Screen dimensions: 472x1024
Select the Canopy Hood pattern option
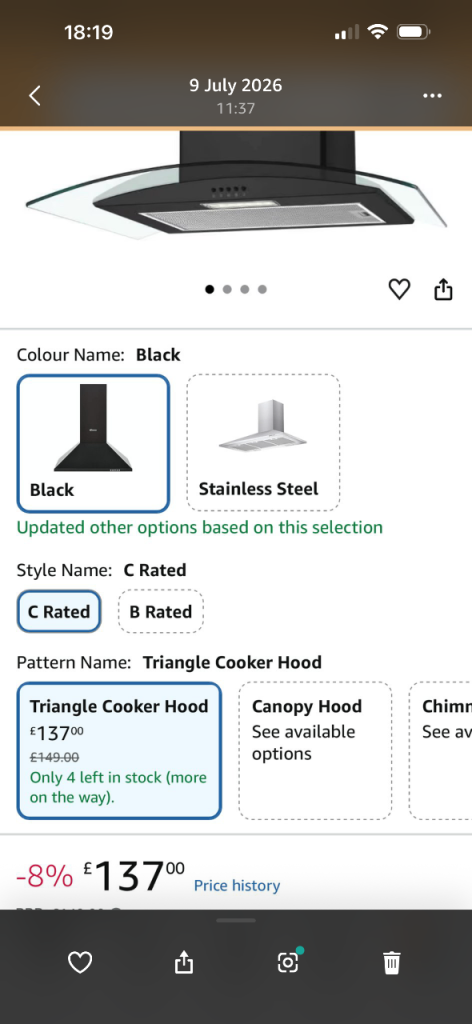315,750
